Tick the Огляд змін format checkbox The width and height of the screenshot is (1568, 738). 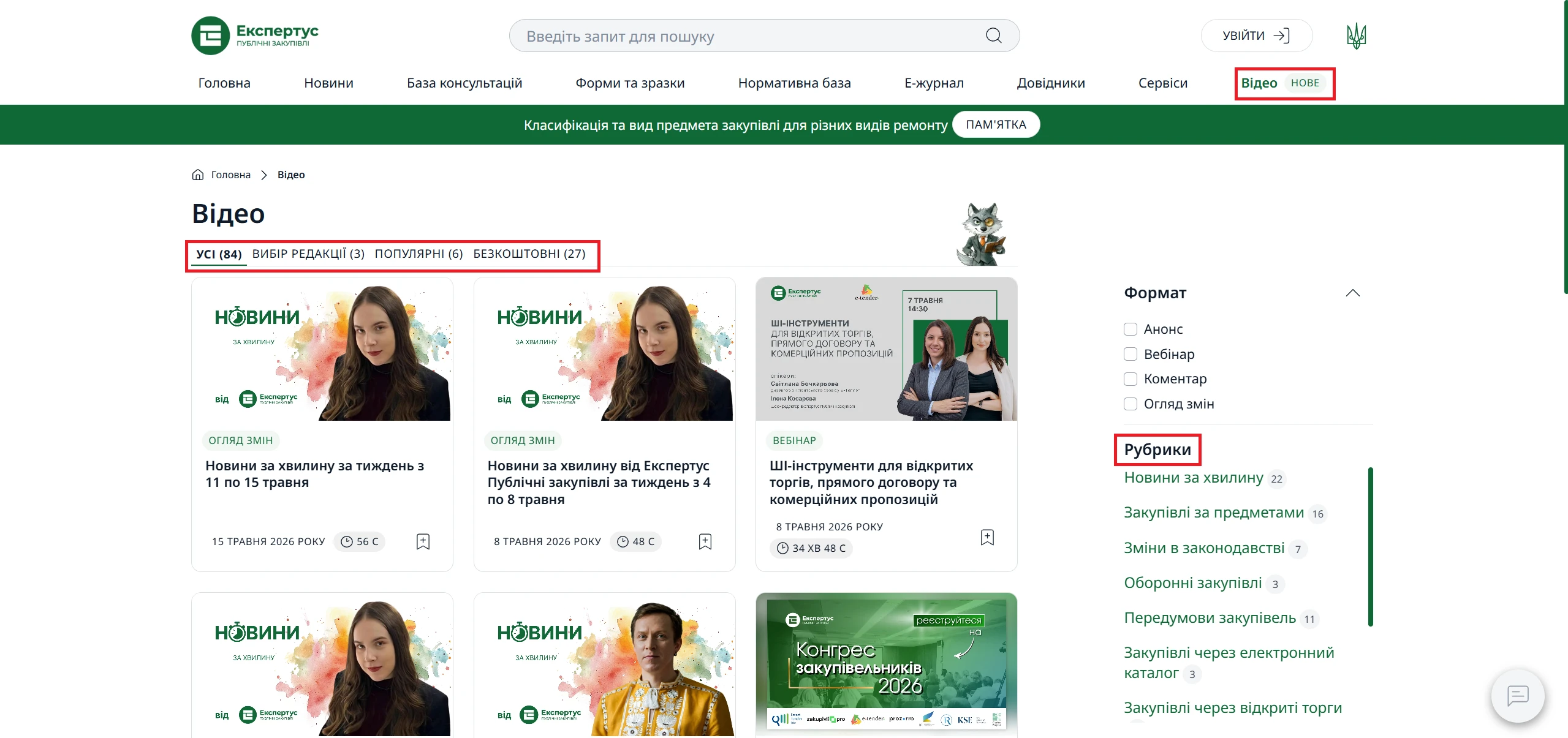coord(1131,404)
